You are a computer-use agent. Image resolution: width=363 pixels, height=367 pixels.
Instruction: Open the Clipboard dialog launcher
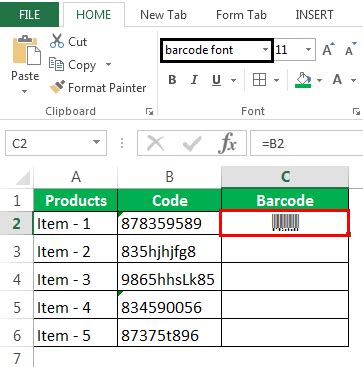coord(149,112)
